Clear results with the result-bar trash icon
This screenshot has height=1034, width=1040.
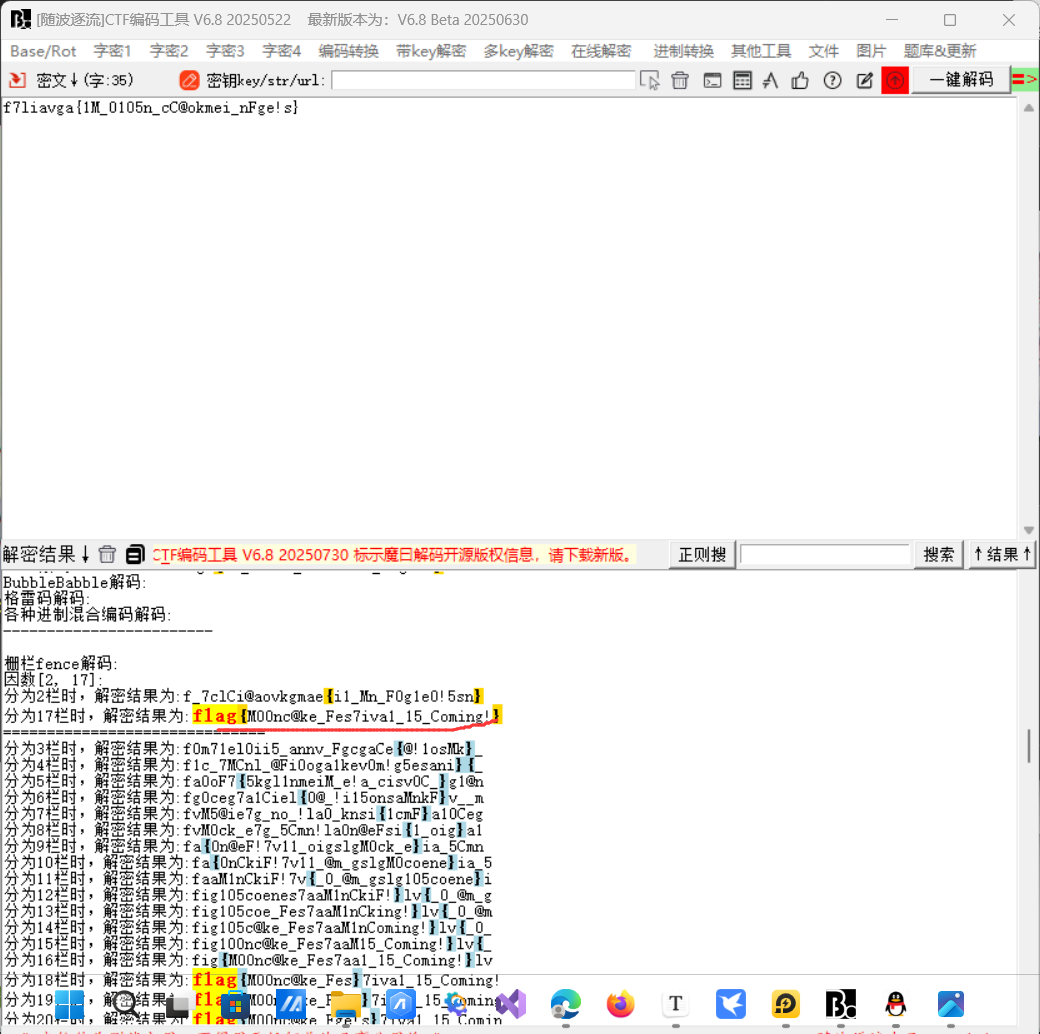pyautogui.click(x=107, y=553)
